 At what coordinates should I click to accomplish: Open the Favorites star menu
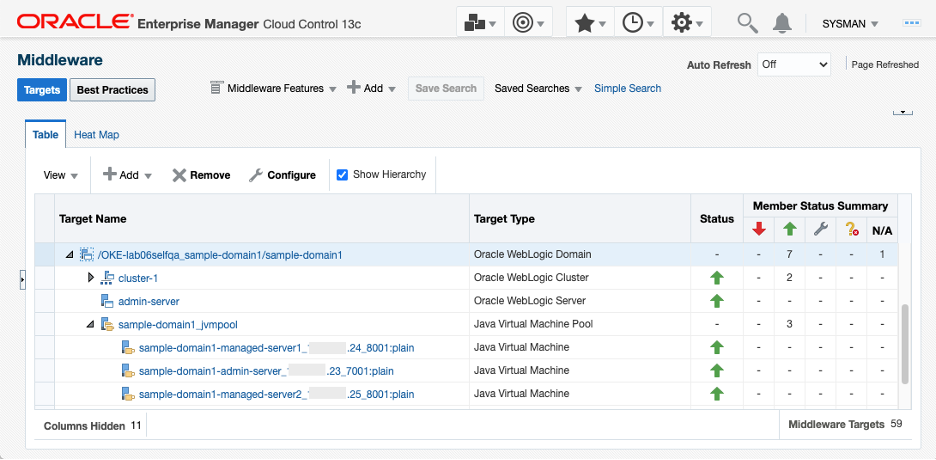[590, 23]
